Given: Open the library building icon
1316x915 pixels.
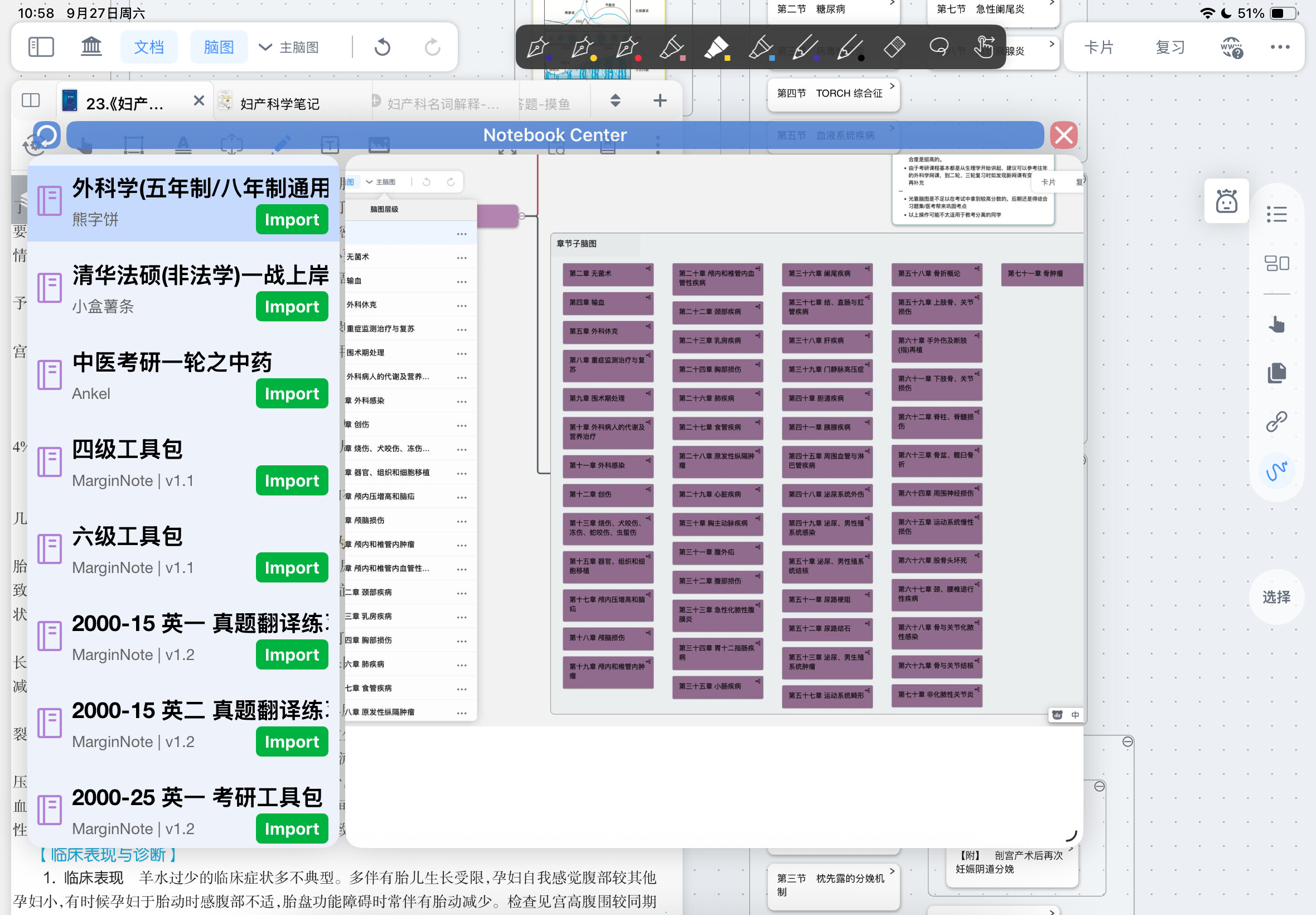Looking at the screenshot, I should (x=91, y=47).
